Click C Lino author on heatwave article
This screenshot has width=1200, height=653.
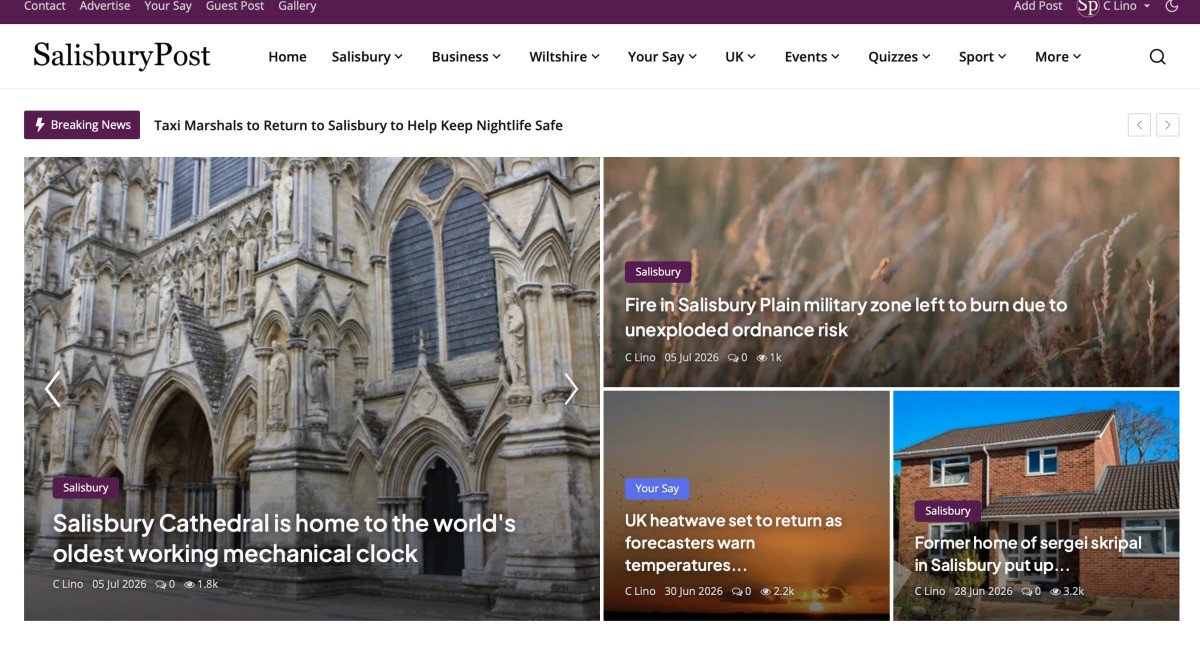click(x=640, y=592)
